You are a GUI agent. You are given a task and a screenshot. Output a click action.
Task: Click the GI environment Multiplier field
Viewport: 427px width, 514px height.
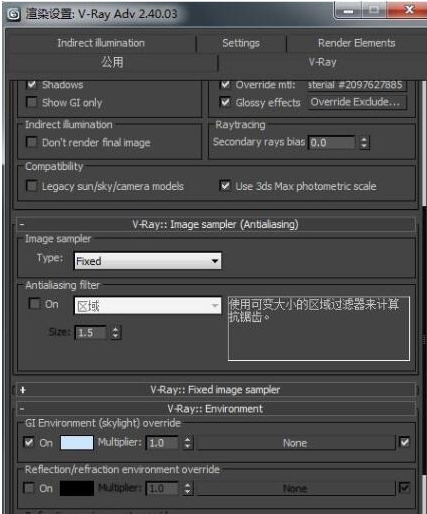[x=162, y=443]
